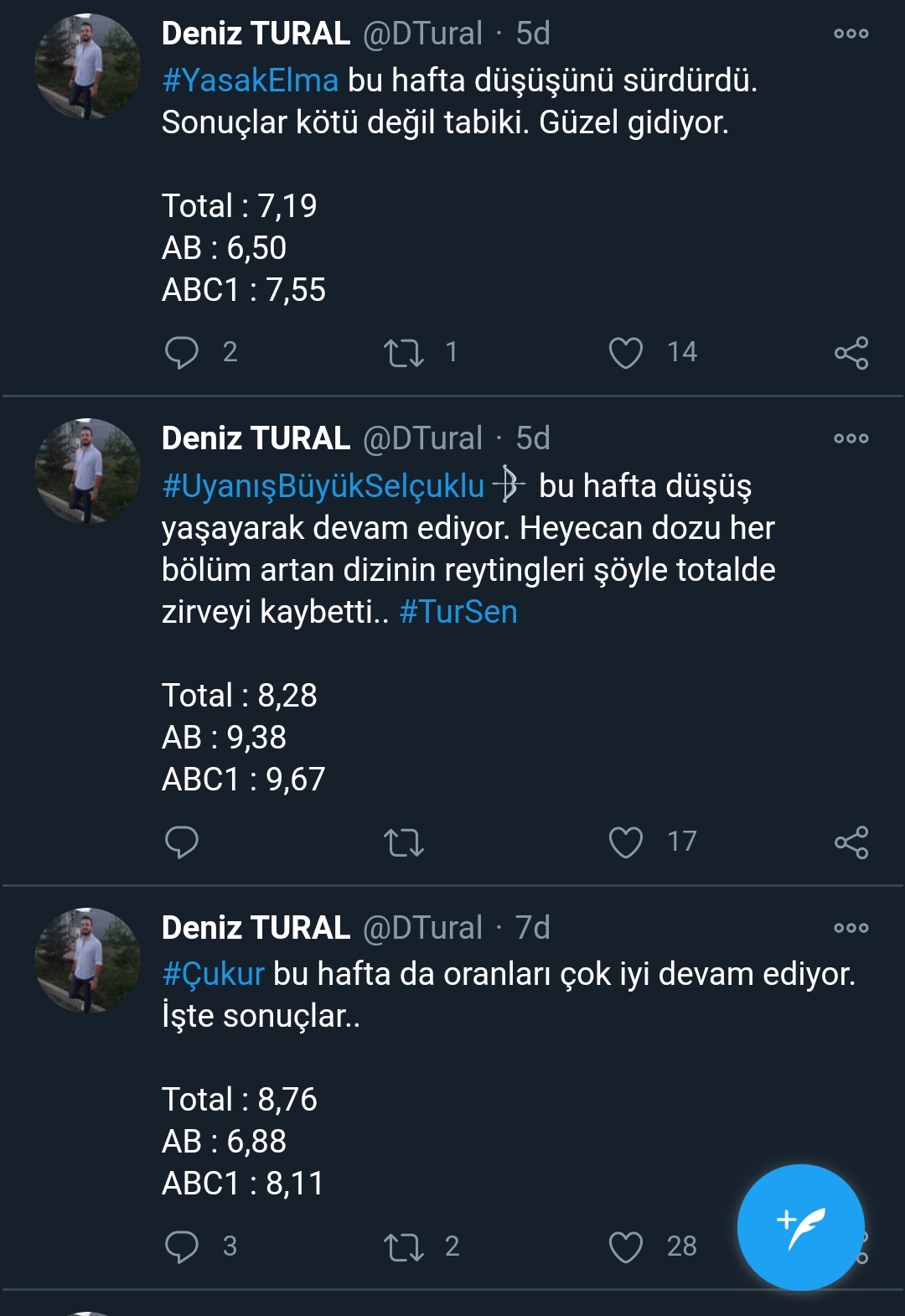Like the #Çukur tweet
Screen dimensions: 905x1316
[625, 1246]
